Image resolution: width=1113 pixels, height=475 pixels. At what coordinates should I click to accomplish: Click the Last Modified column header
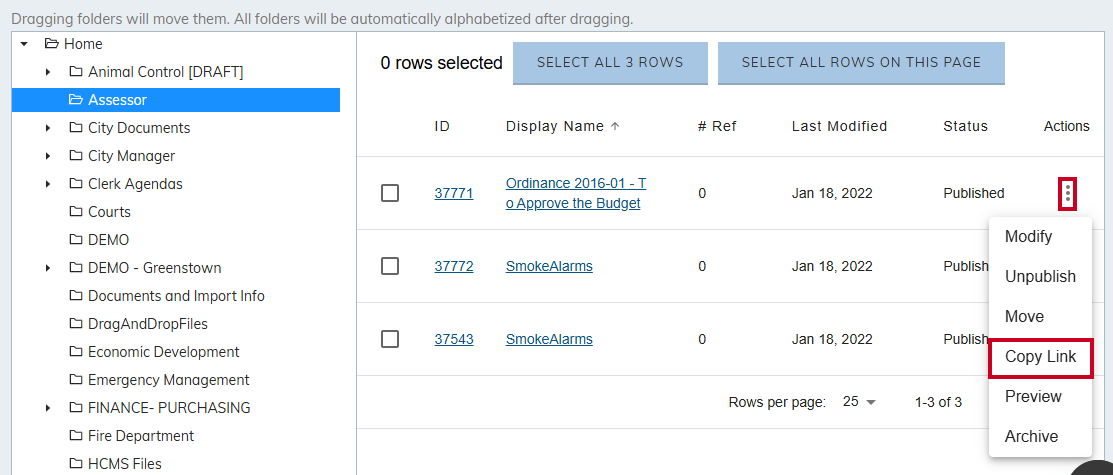pyautogui.click(x=839, y=126)
